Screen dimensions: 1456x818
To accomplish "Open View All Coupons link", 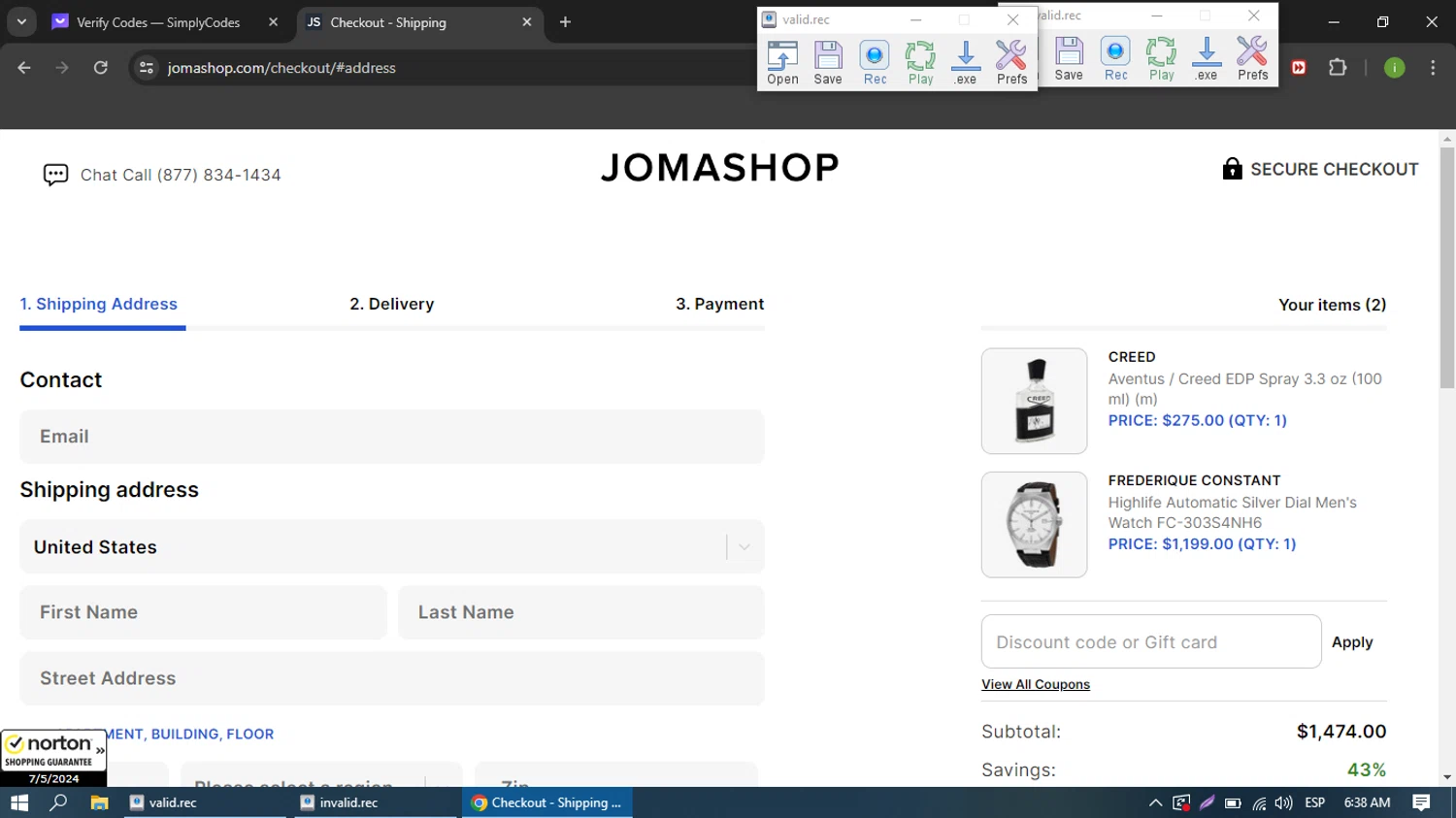I will tap(1036, 684).
